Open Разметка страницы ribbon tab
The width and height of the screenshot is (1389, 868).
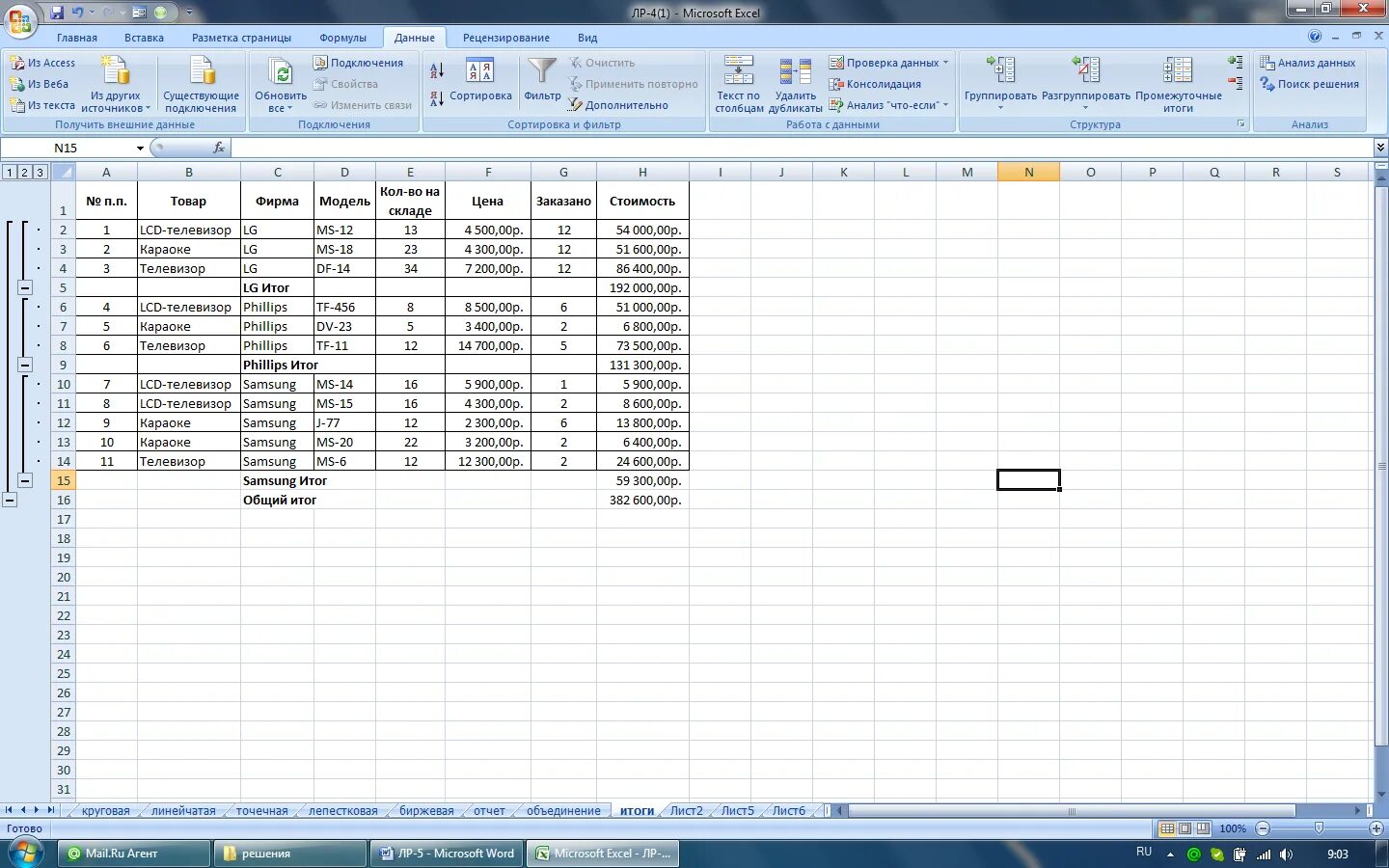point(241,38)
